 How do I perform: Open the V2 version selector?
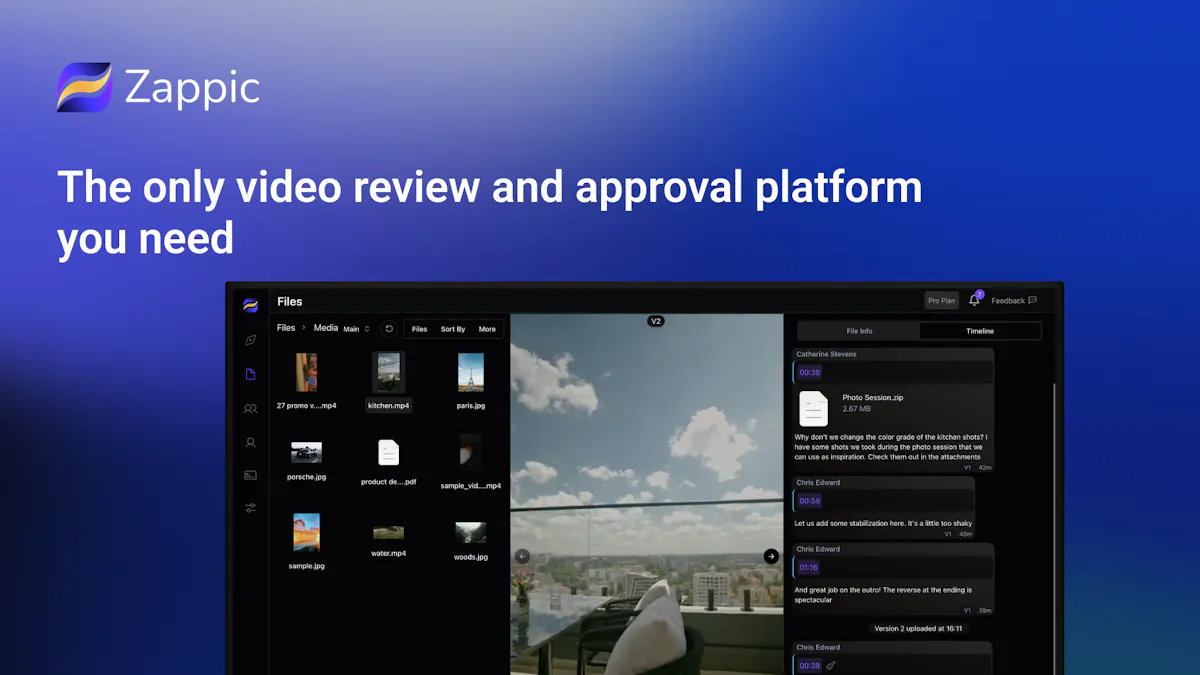[x=656, y=321]
